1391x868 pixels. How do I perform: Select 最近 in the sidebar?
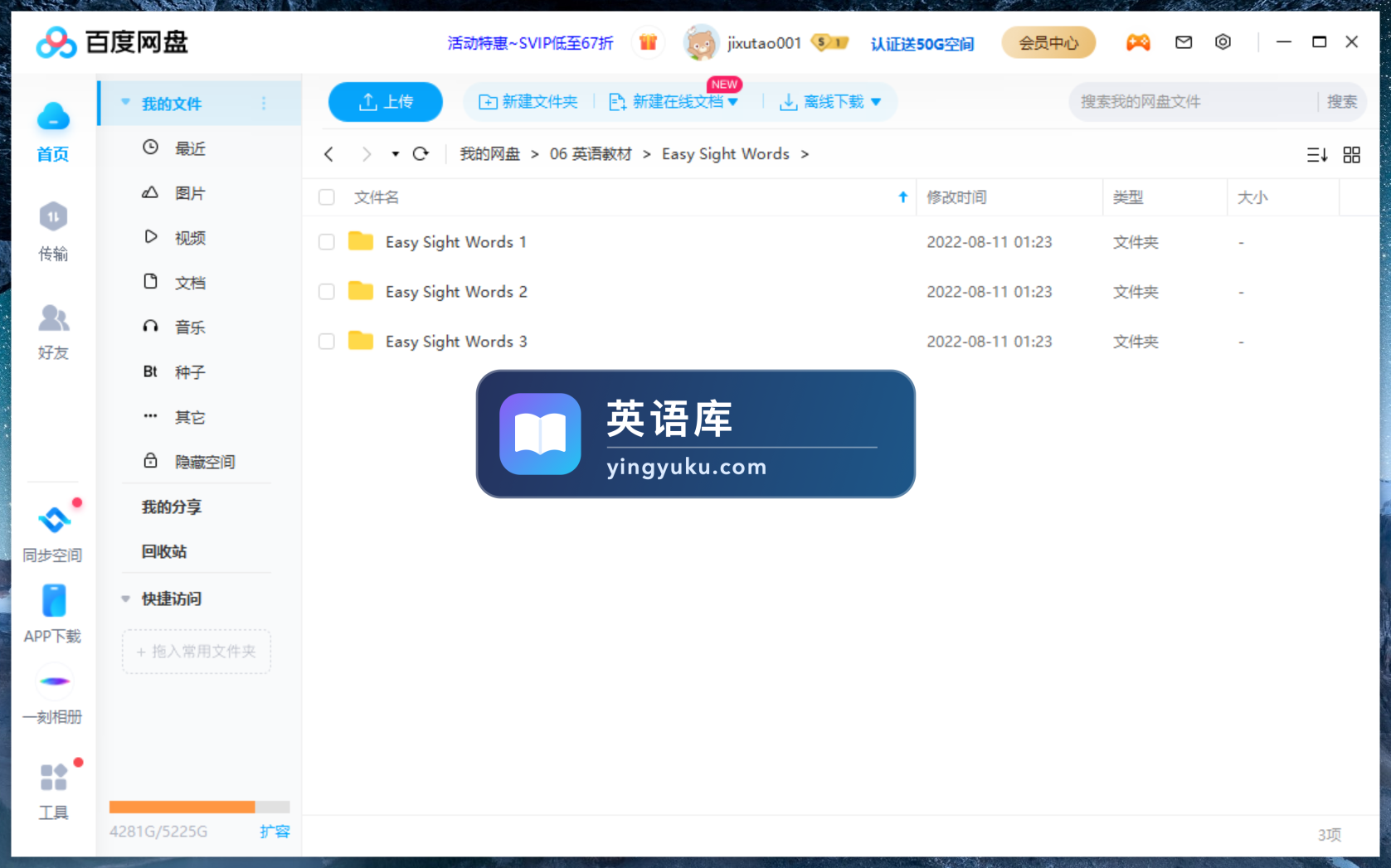click(190, 148)
